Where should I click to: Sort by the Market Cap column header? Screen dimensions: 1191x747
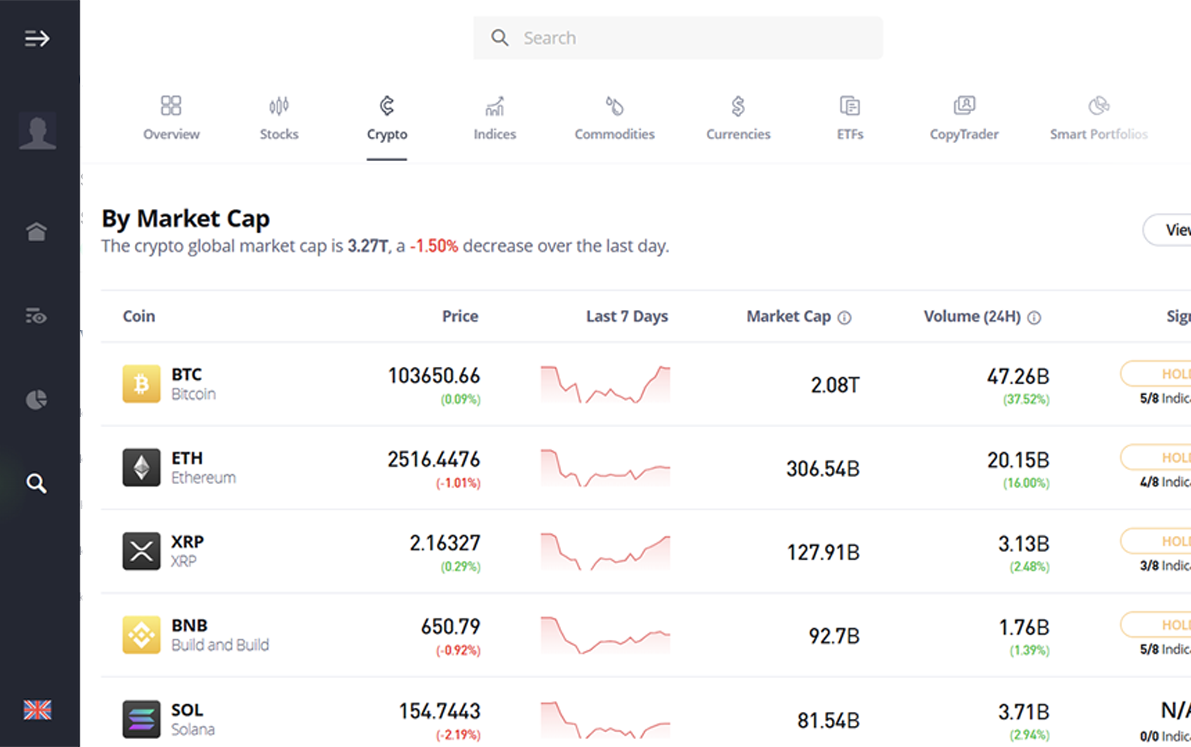coord(788,316)
